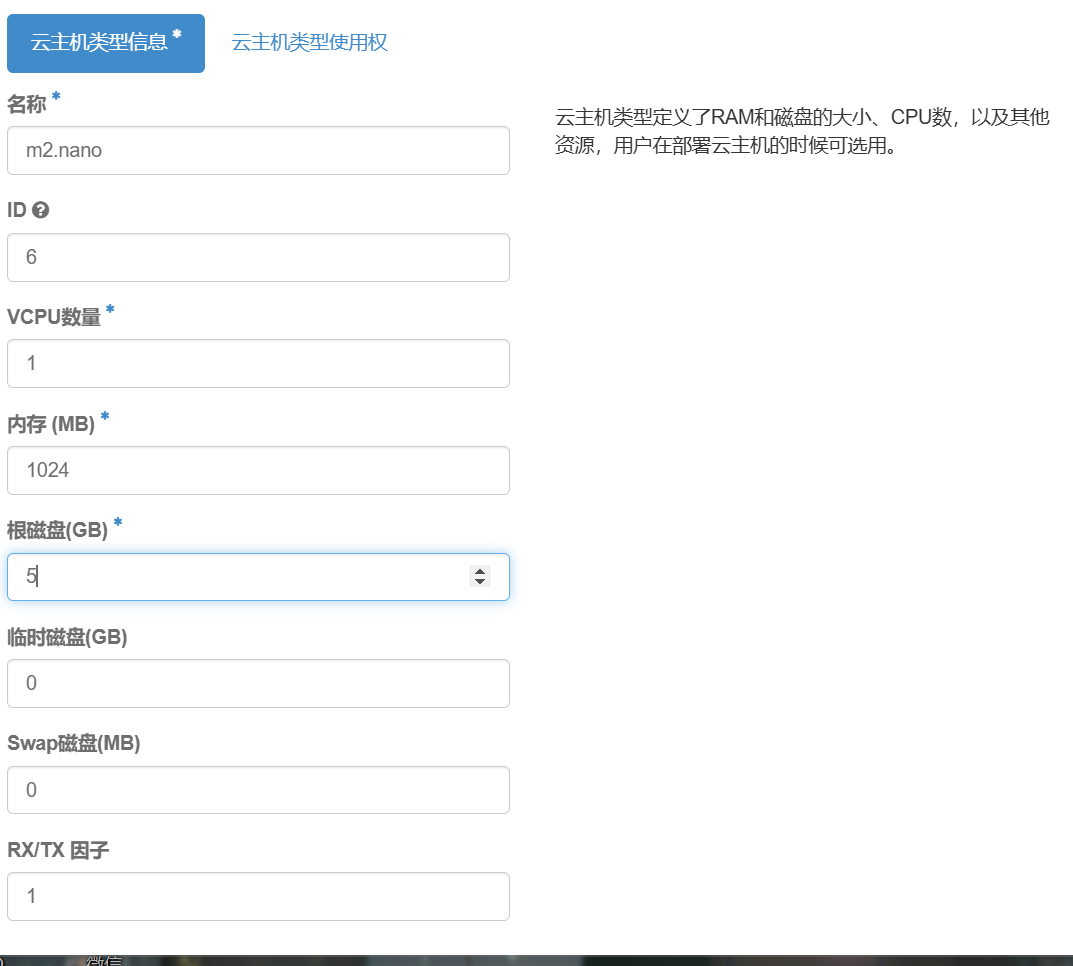This screenshot has width=1073, height=966.
Task: Open the 云主机类型信息 tab
Action: point(106,43)
